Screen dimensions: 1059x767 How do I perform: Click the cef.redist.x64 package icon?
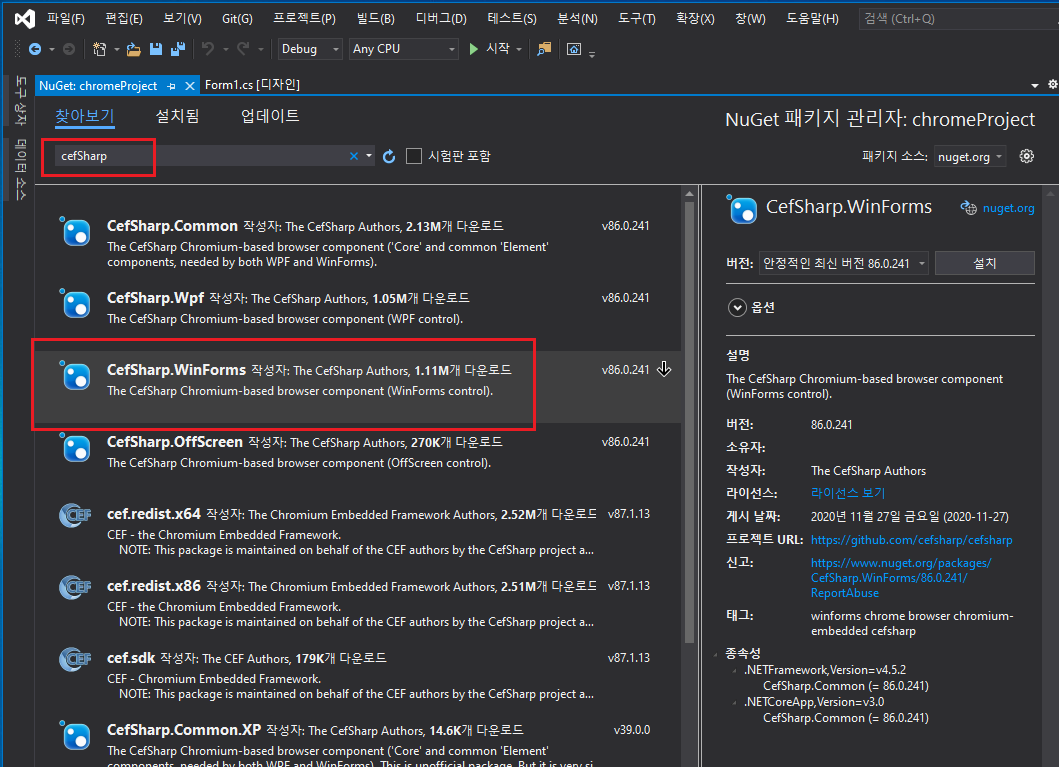pyautogui.click(x=75, y=515)
